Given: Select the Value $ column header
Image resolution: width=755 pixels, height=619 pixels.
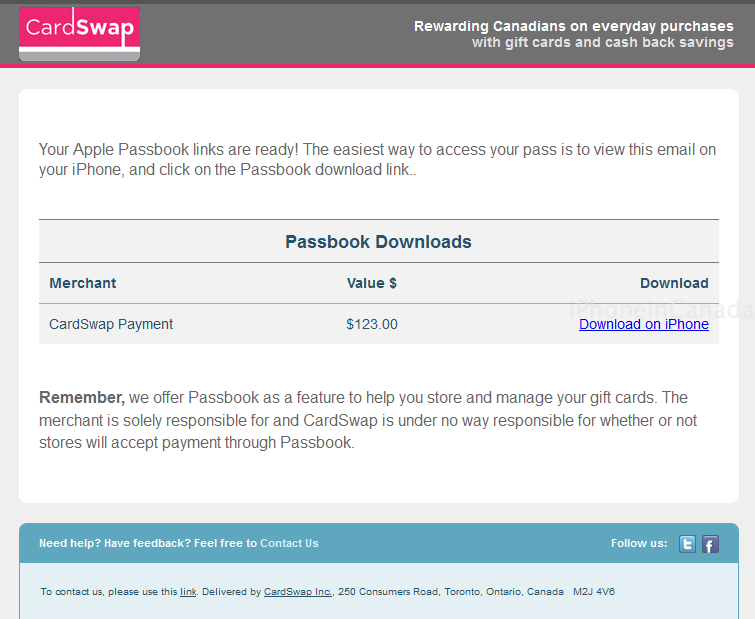Looking at the screenshot, I should [x=372, y=283].
